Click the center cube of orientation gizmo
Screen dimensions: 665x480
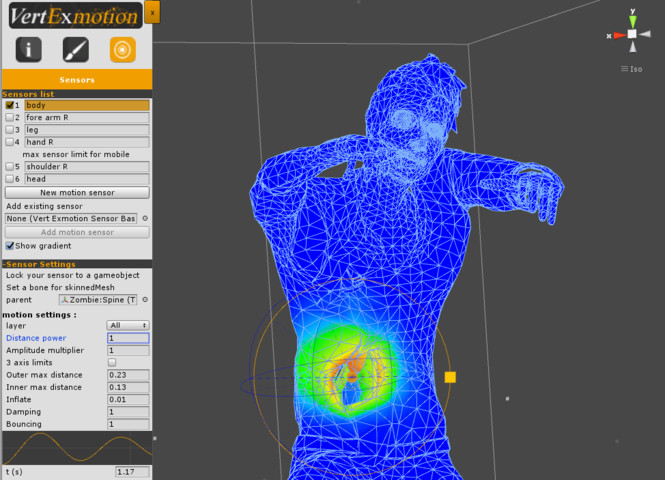[632, 34]
